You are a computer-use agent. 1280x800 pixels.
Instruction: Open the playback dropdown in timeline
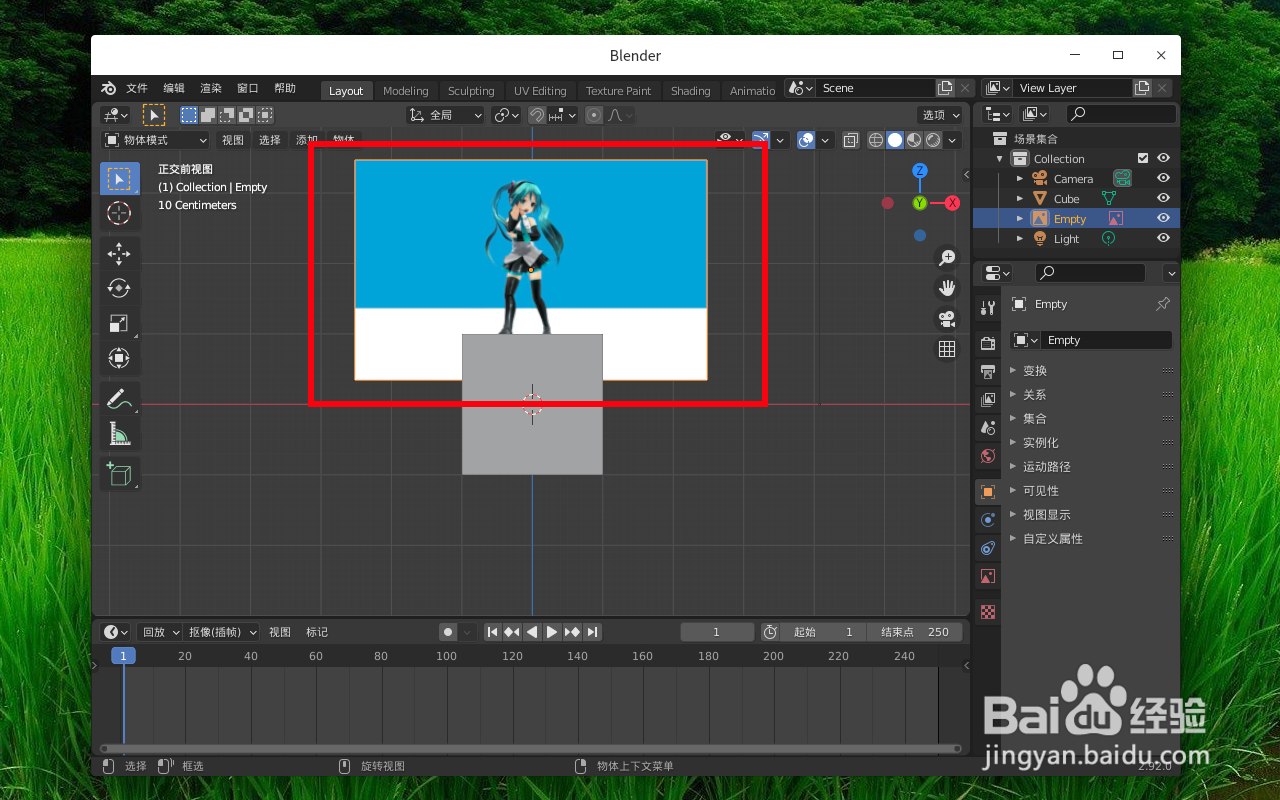point(160,632)
